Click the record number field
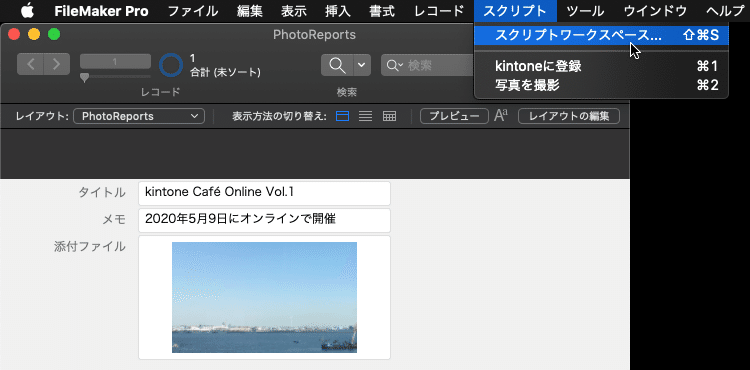This screenshot has height=370, width=750. pos(115,61)
